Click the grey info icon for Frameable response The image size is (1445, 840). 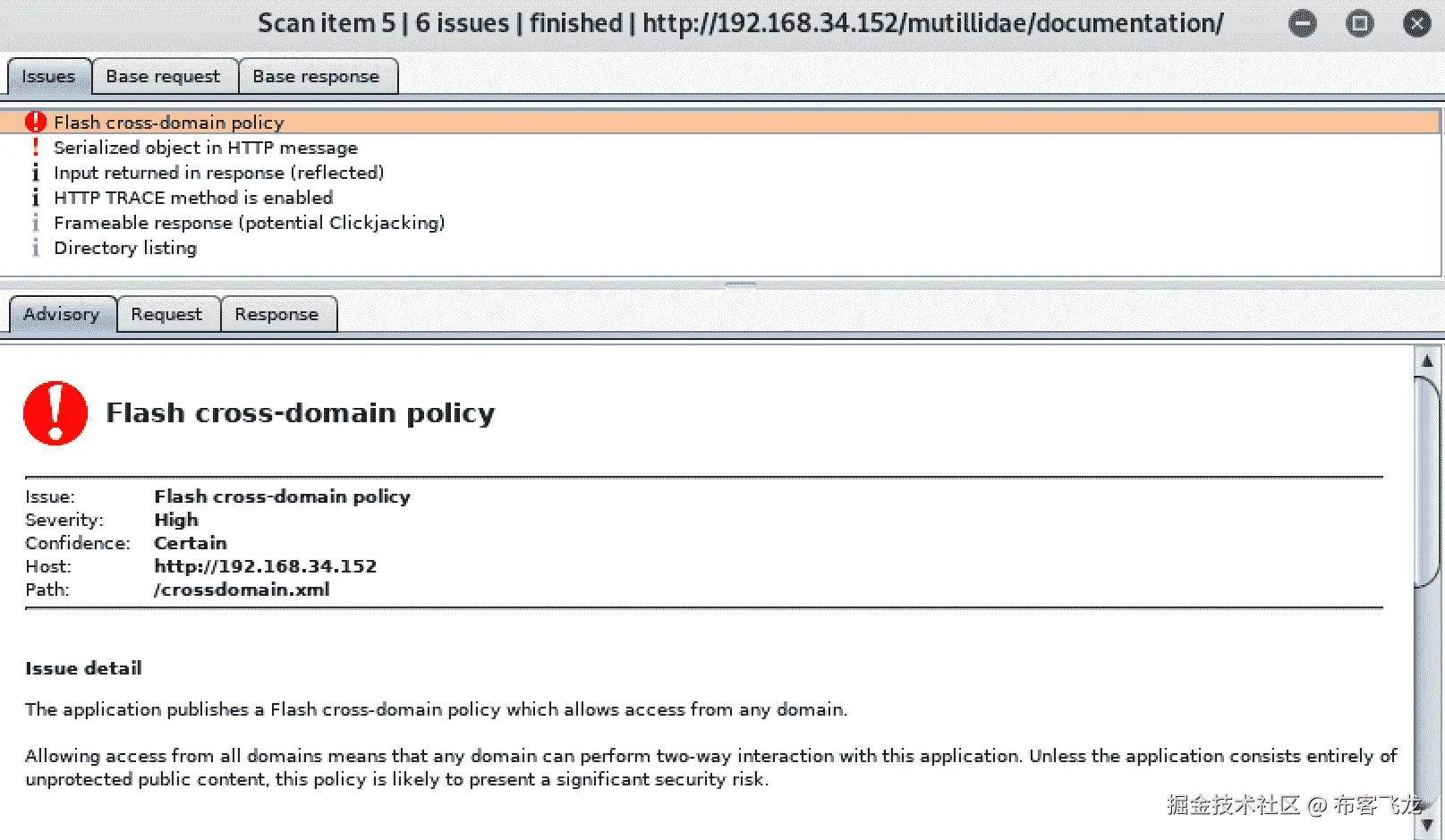[x=36, y=223]
